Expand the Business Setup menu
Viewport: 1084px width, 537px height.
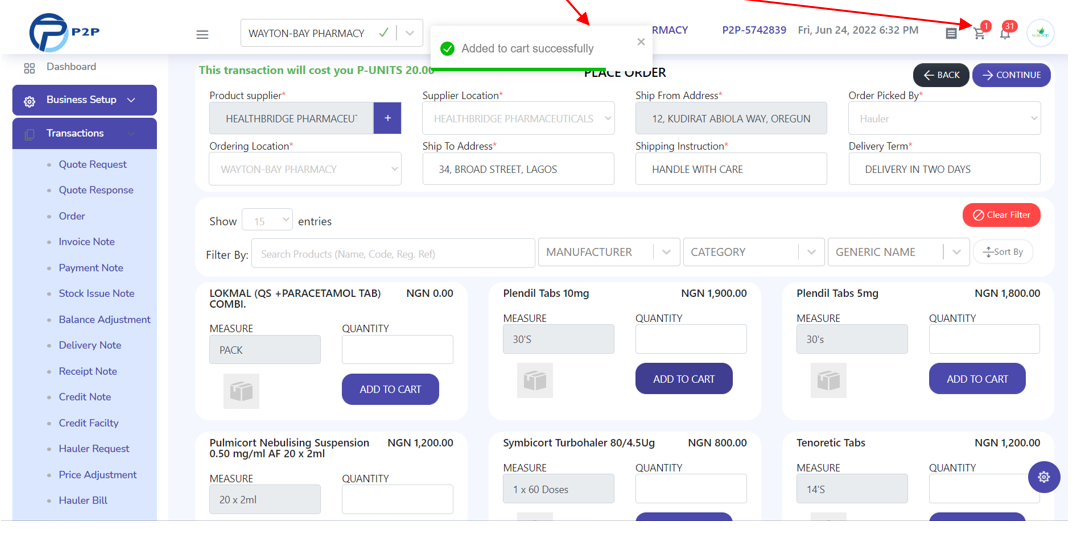tap(84, 100)
